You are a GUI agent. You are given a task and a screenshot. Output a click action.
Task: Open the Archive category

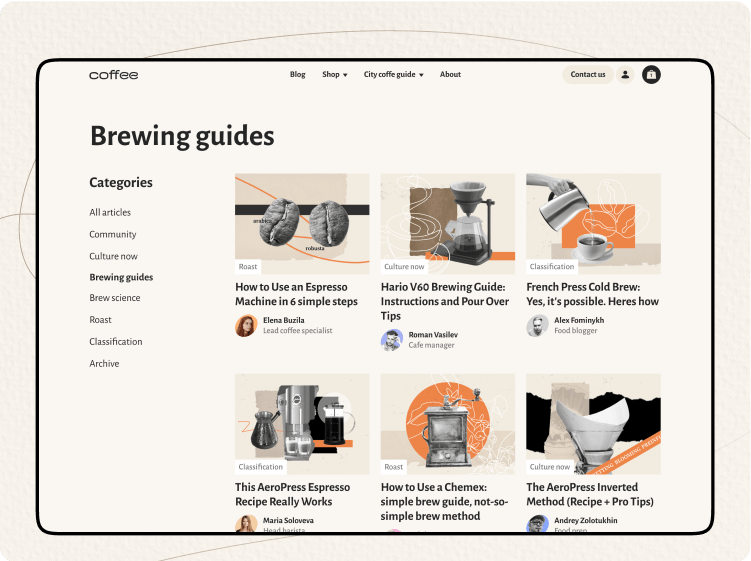104,364
